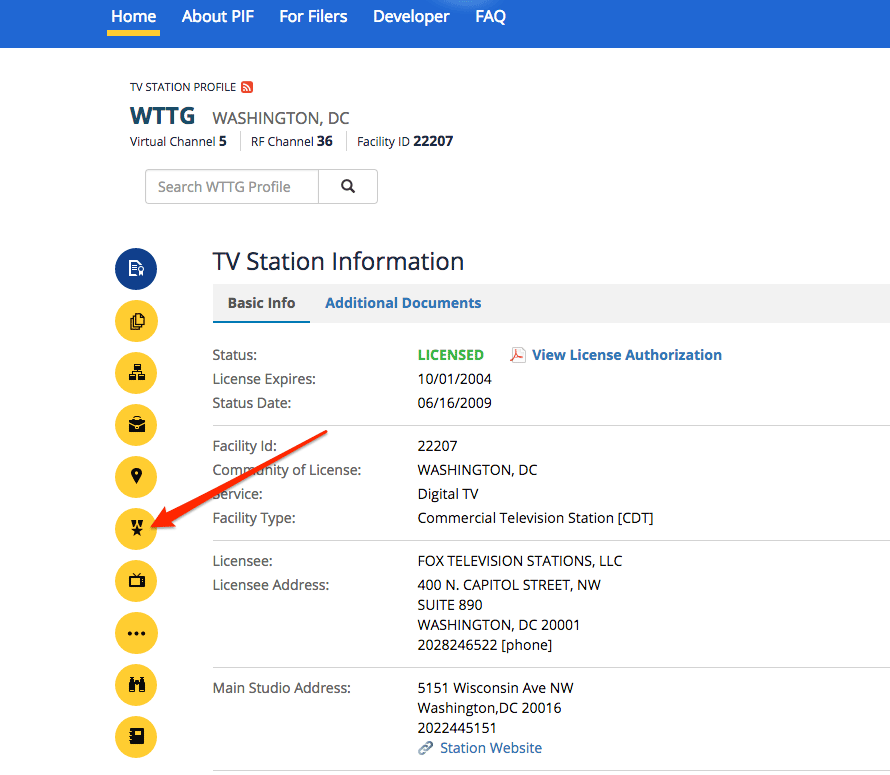Image resolution: width=890 pixels, height=775 pixels.
Task: Click the three dots sidebar icon
Action: pyautogui.click(x=136, y=632)
